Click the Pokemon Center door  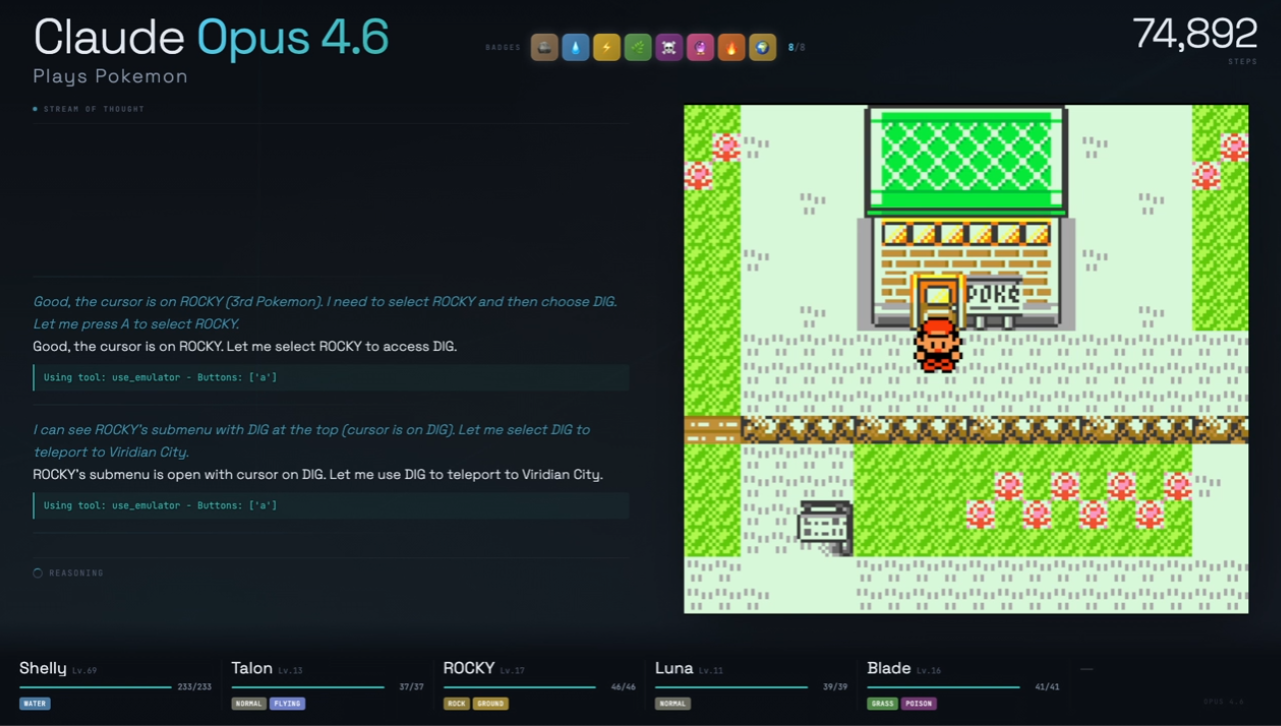click(x=937, y=300)
